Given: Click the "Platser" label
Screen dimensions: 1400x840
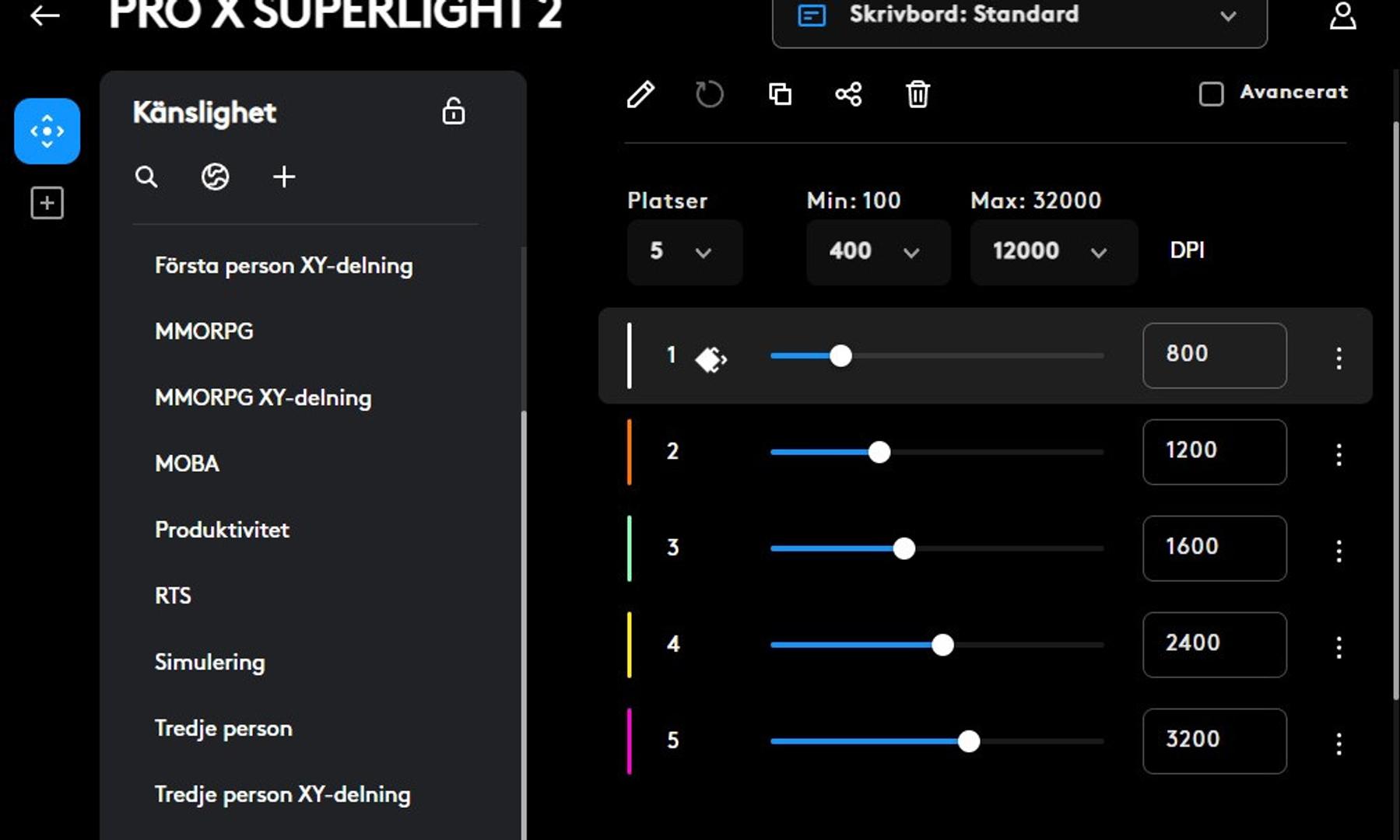Looking at the screenshot, I should pos(668,201).
